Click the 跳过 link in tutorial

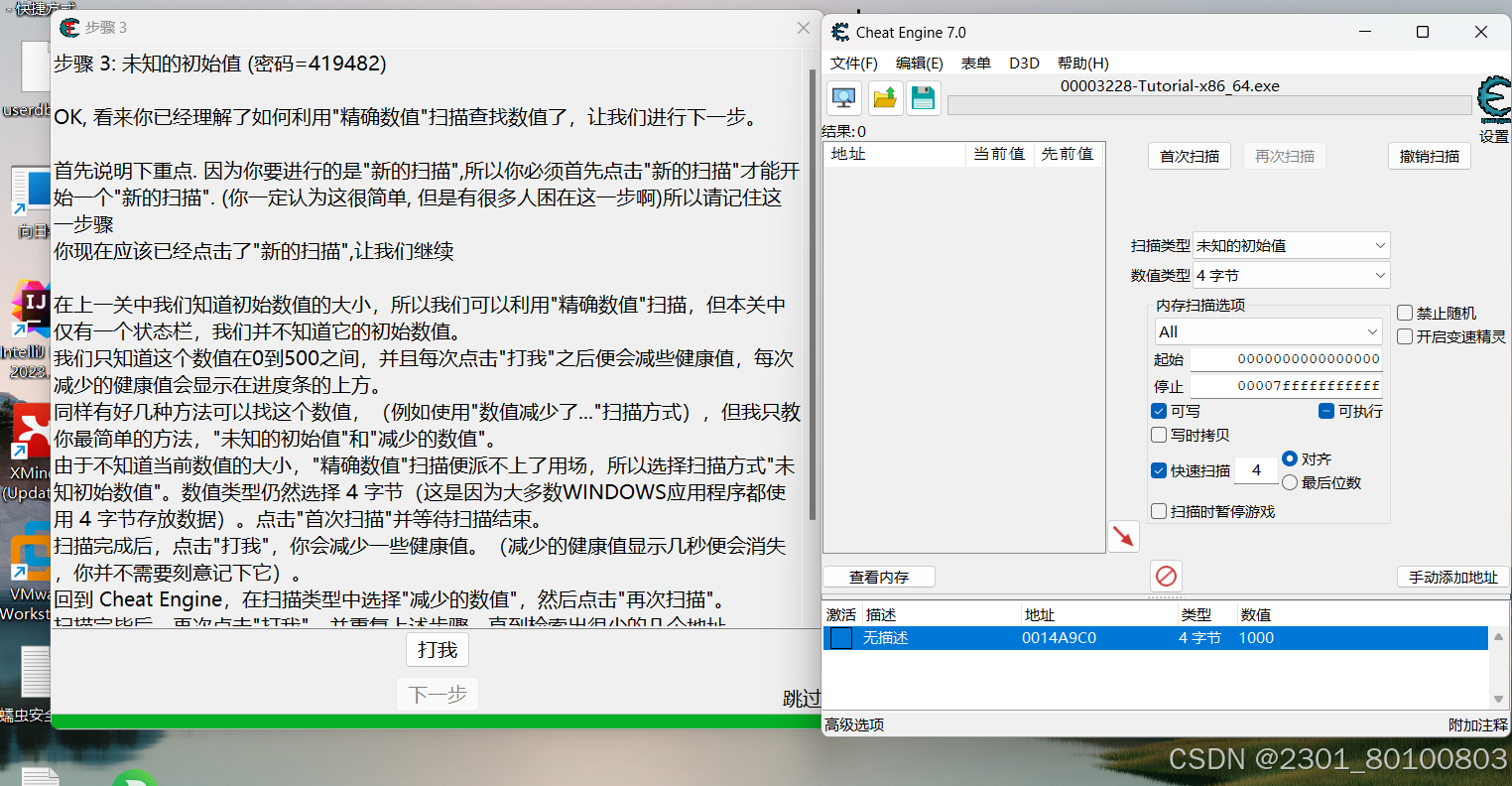803,699
